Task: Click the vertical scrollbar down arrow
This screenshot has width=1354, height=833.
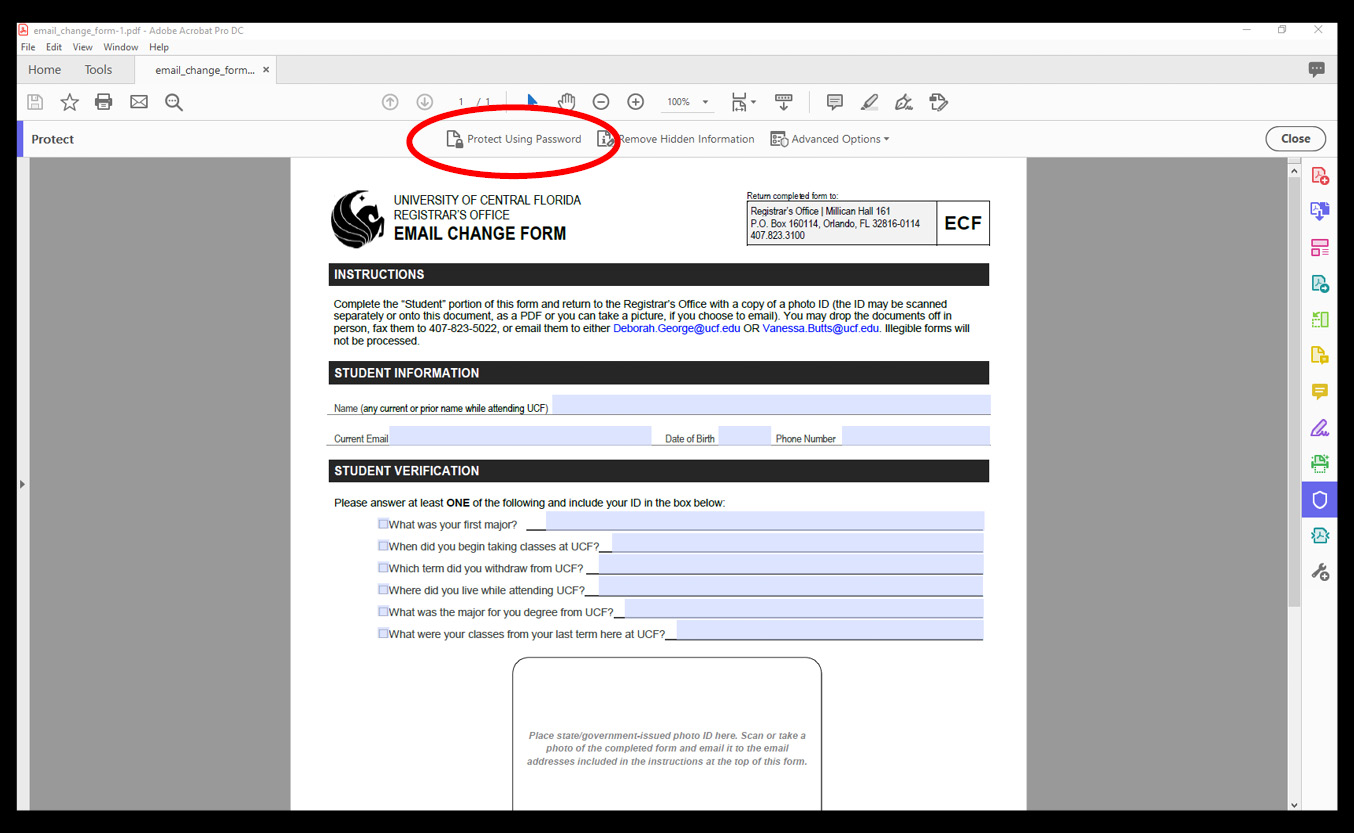Action: click(1294, 804)
